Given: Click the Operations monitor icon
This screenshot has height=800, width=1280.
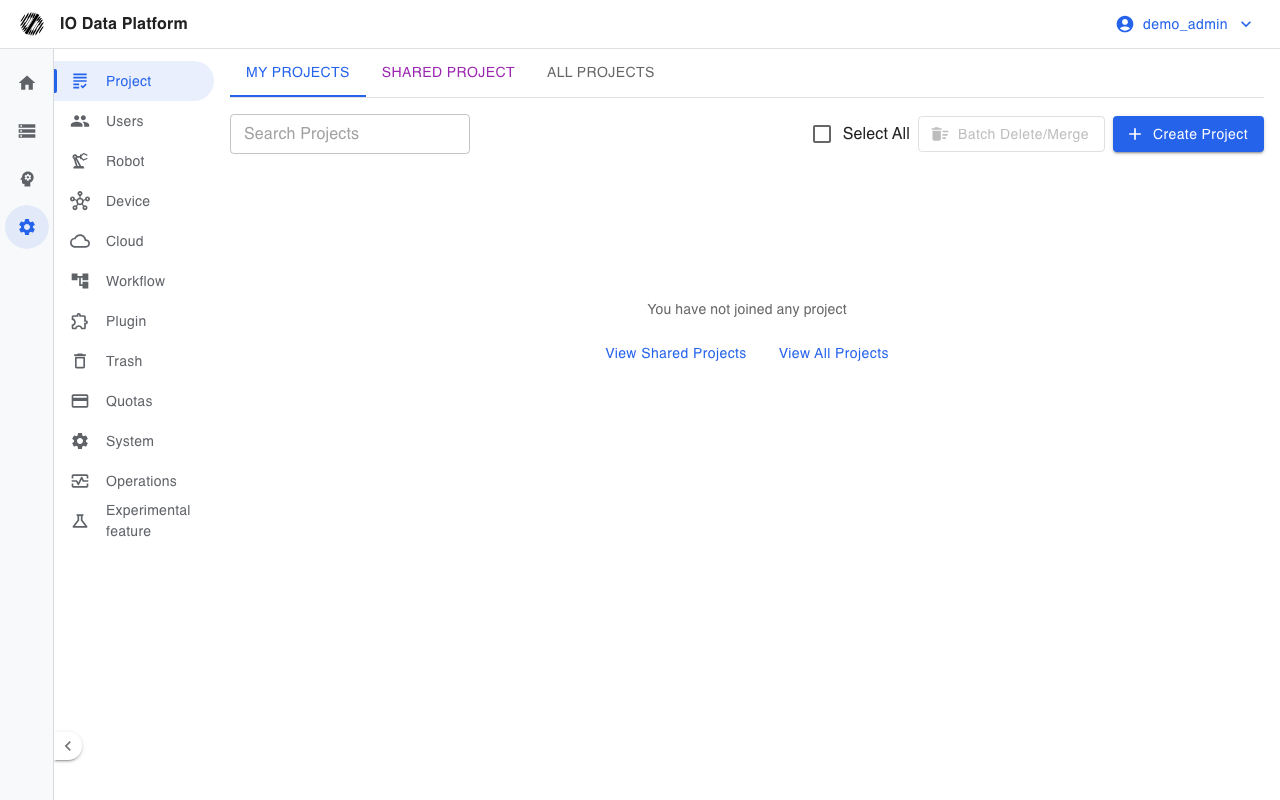Looking at the screenshot, I should (x=80, y=481).
